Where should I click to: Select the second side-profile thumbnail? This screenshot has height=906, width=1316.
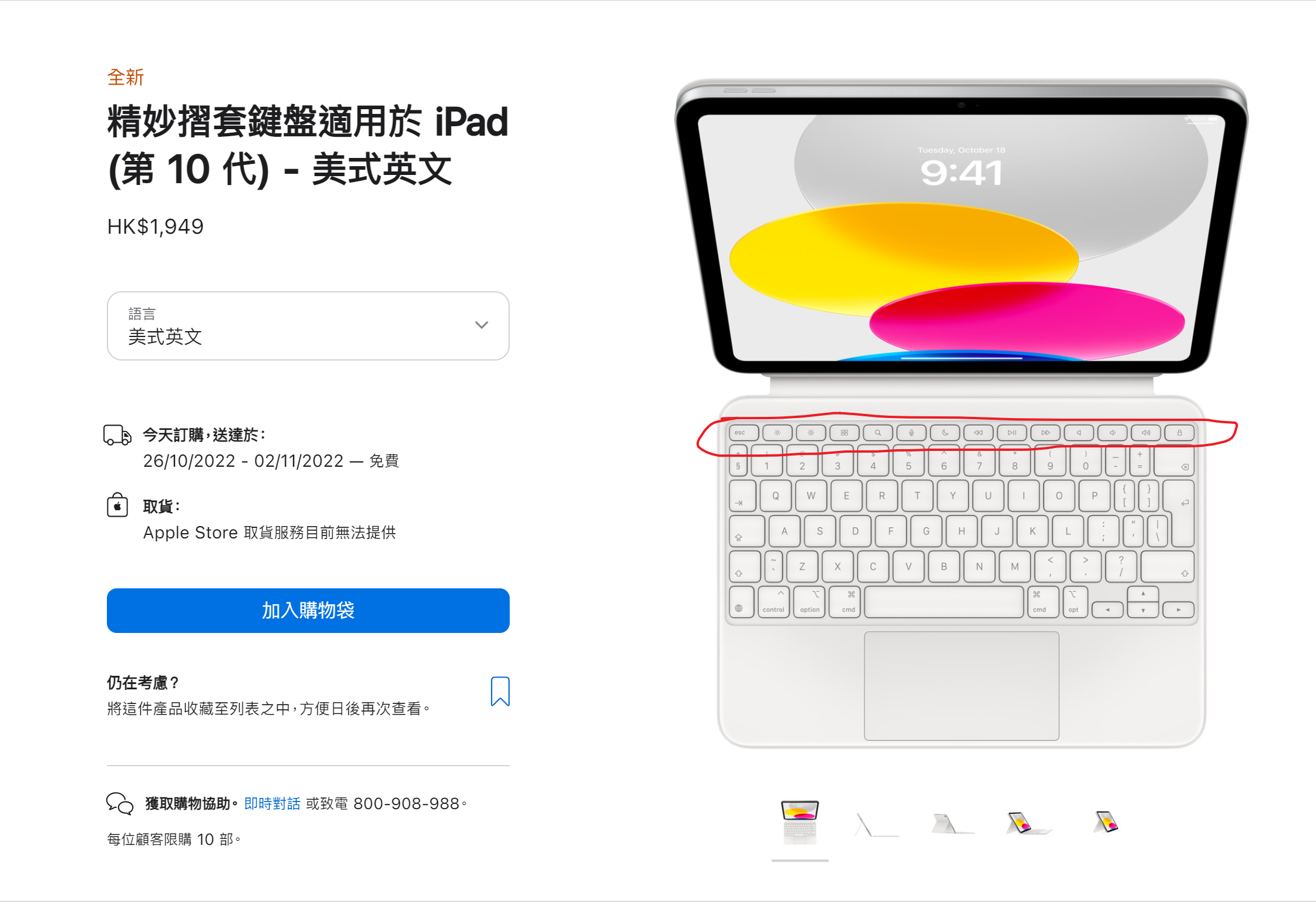click(876, 824)
